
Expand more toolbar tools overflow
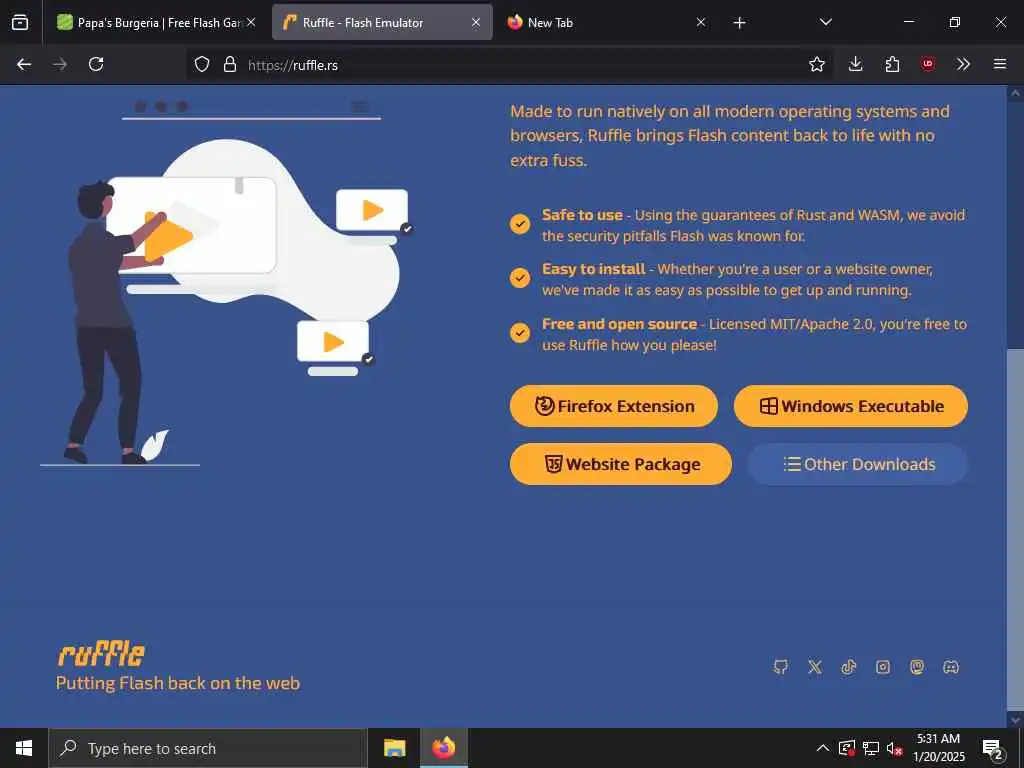[x=963, y=64]
